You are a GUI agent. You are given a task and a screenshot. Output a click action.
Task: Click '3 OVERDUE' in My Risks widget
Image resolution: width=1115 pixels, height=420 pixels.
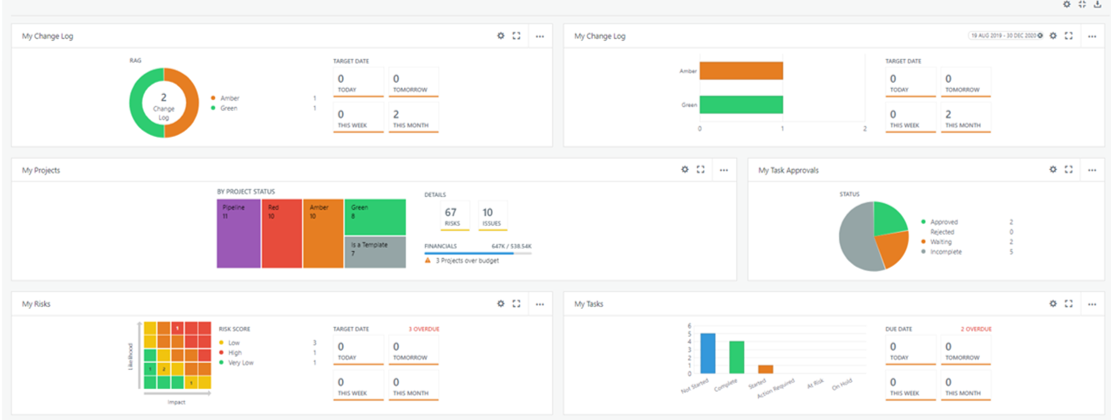(x=424, y=329)
